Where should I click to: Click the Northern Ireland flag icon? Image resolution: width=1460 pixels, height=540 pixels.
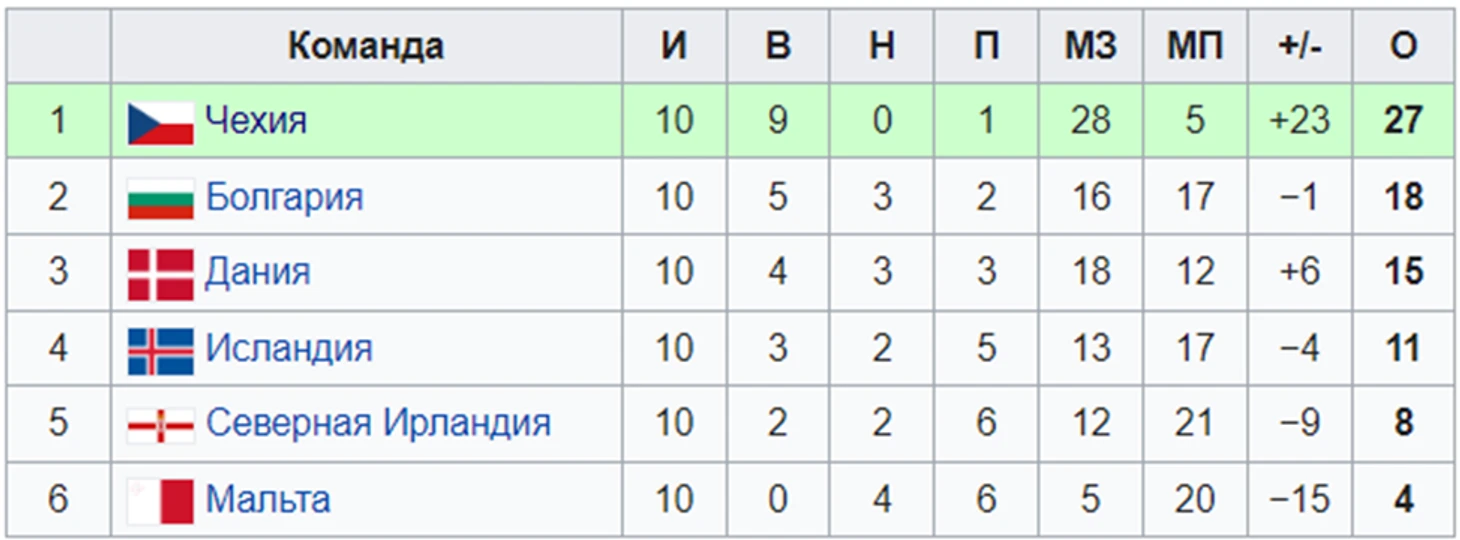coord(160,426)
